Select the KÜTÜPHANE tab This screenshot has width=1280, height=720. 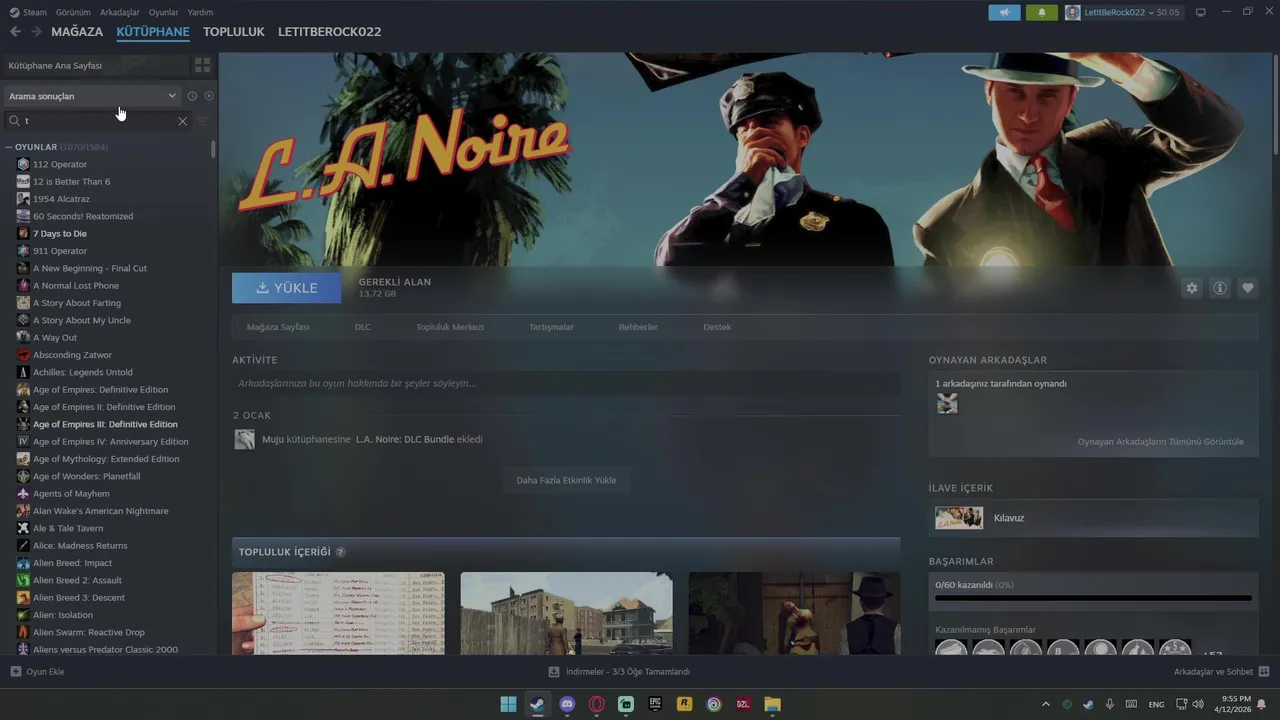click(153, 32)
